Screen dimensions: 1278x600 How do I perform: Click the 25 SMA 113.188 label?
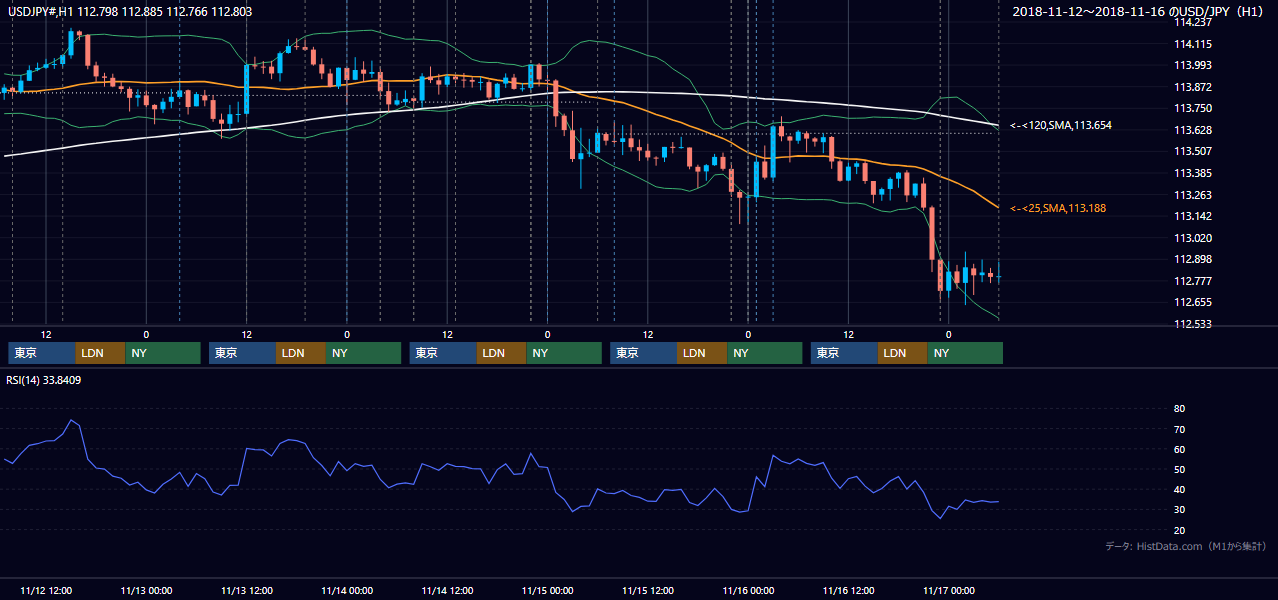coord(1058,208)
